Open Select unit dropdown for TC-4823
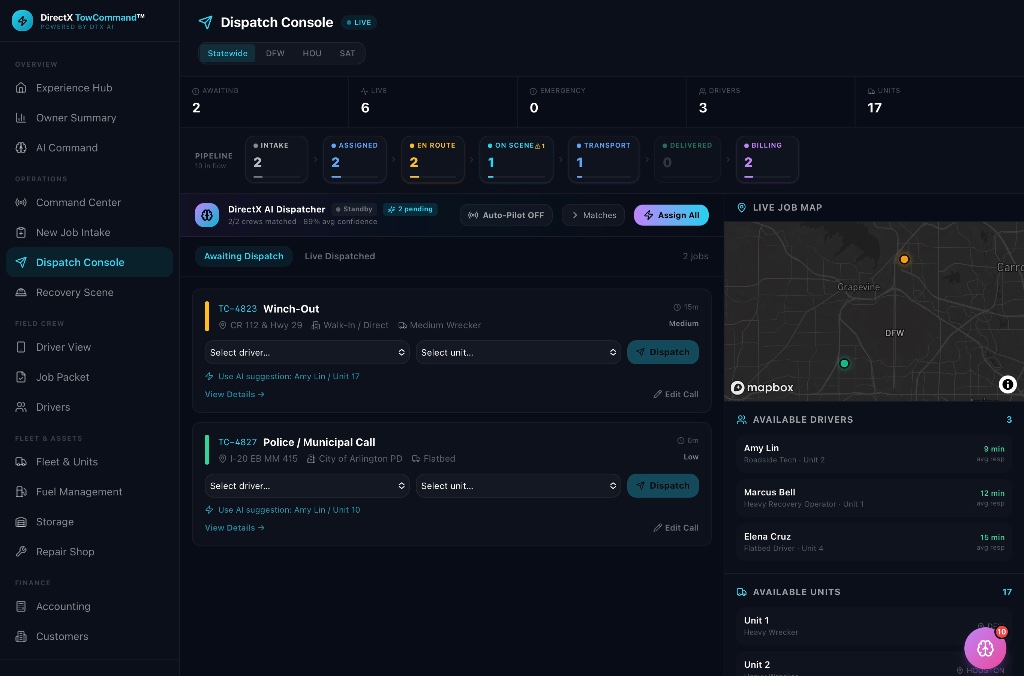 coord(518,352)
